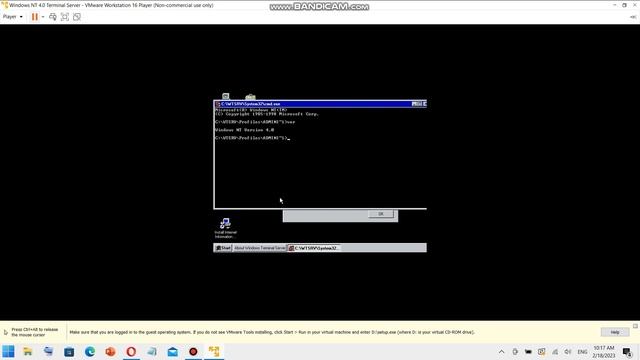Open the Windows 11 Start menu

8,351
